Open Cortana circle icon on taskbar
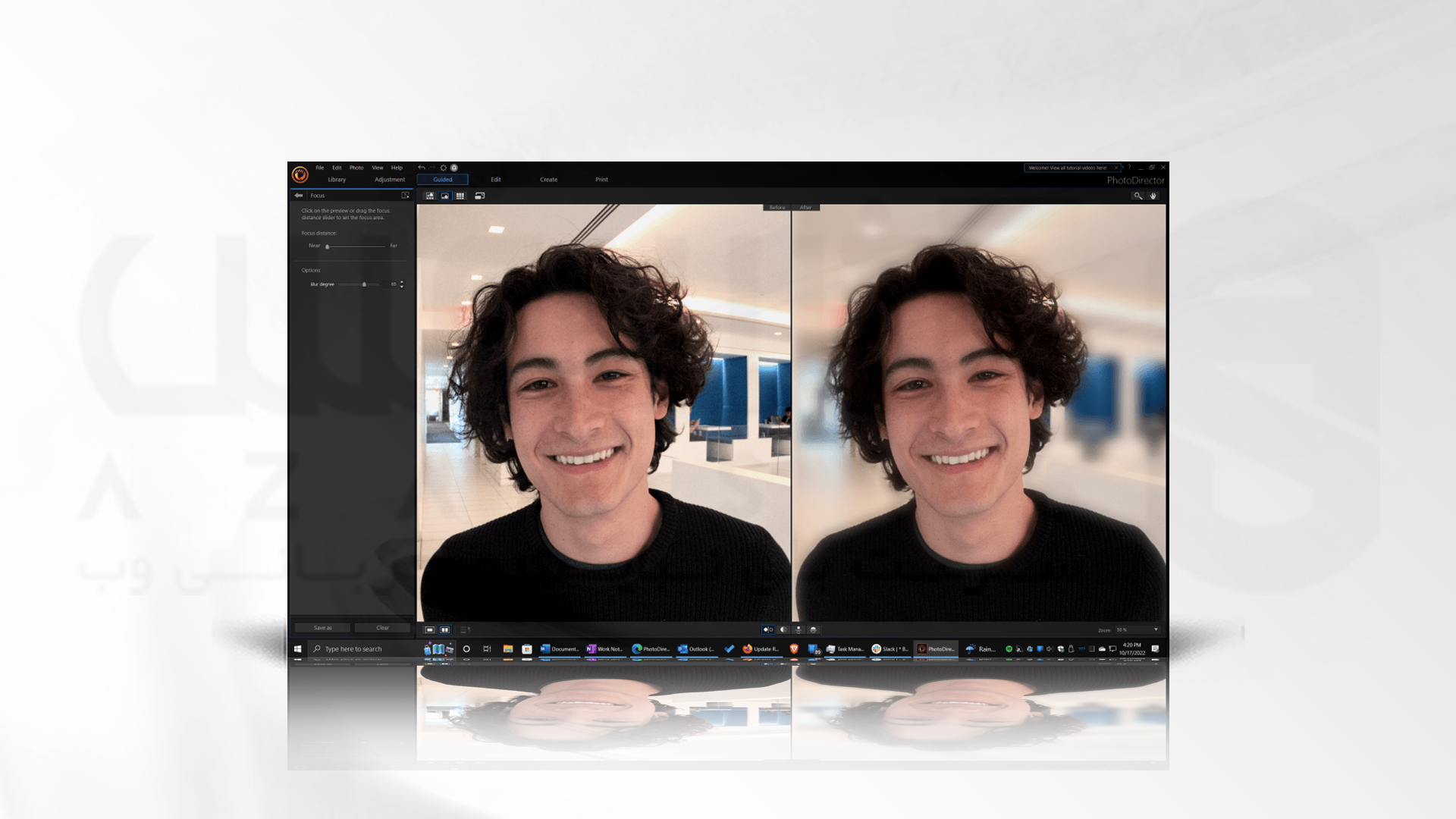 (466, 649)
